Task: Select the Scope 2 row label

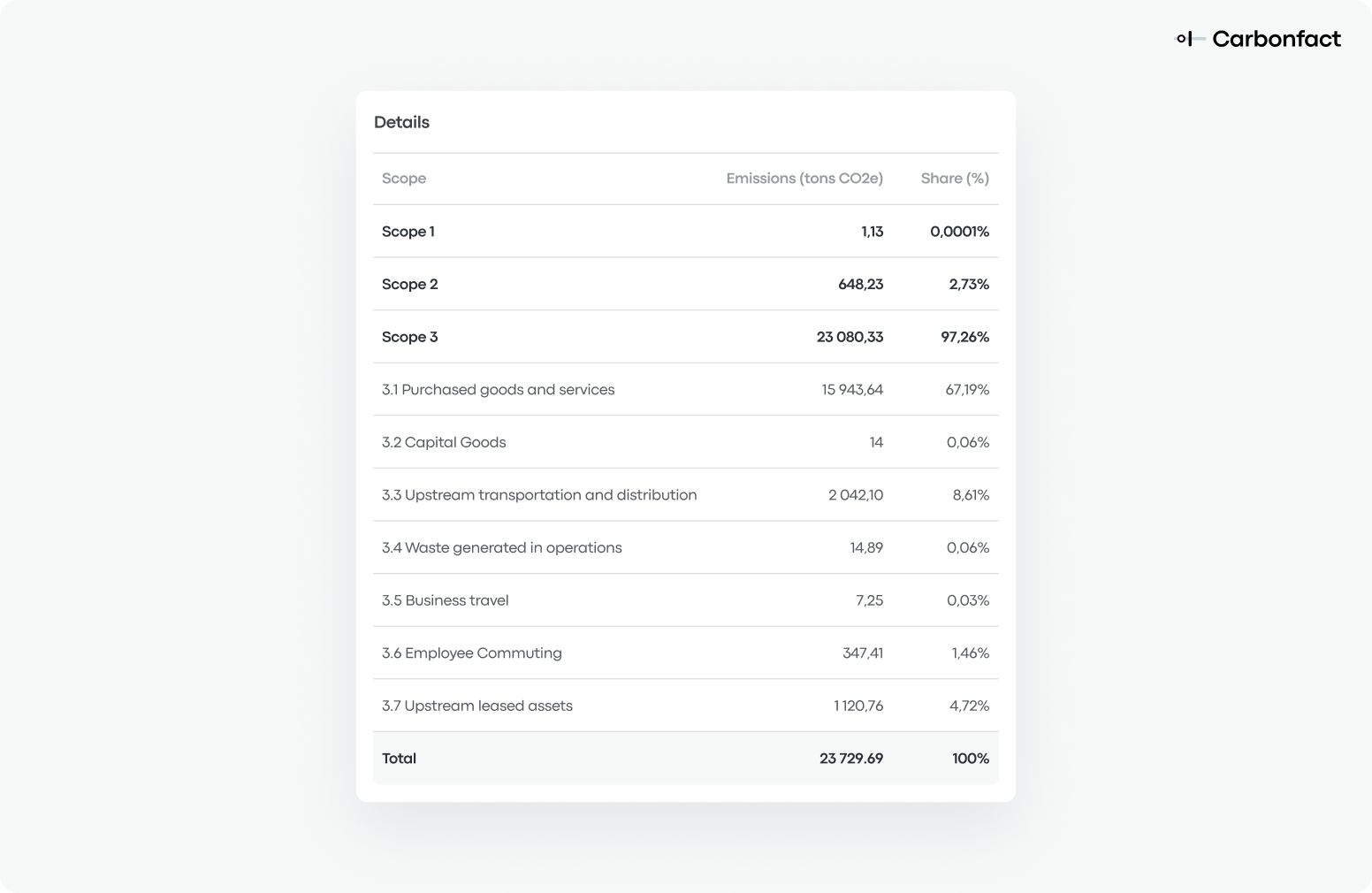Action: coord(409,284)
